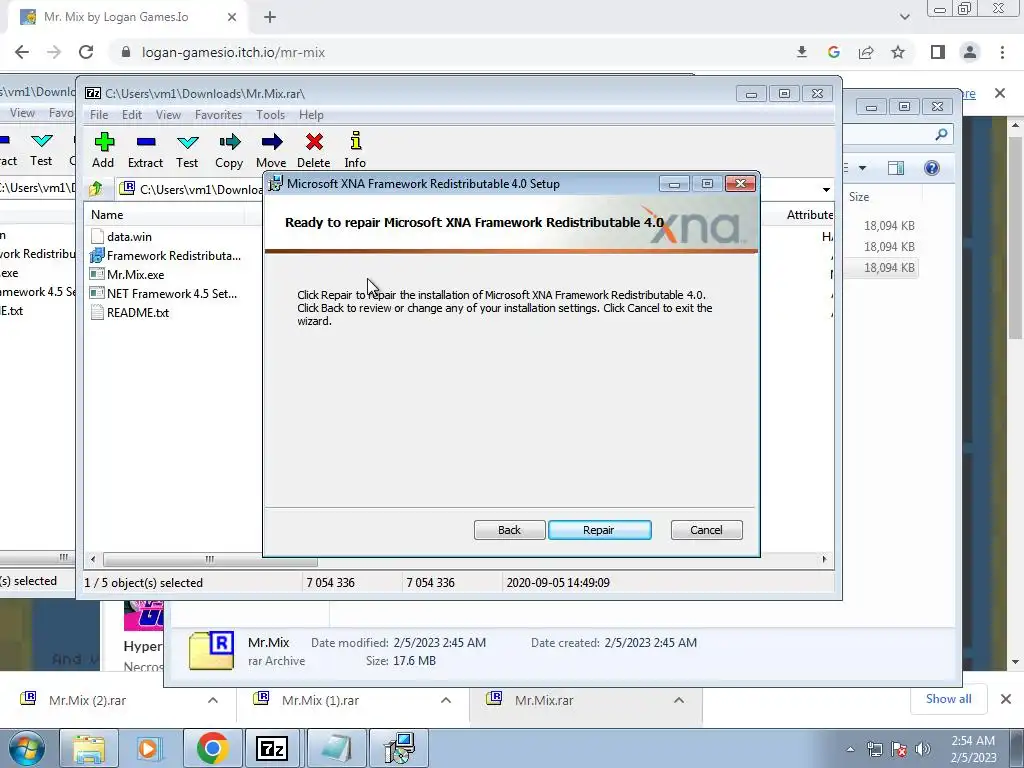1024x768 pixels.
Task: Click the Repair button
Action: click(x=600, y=530)
